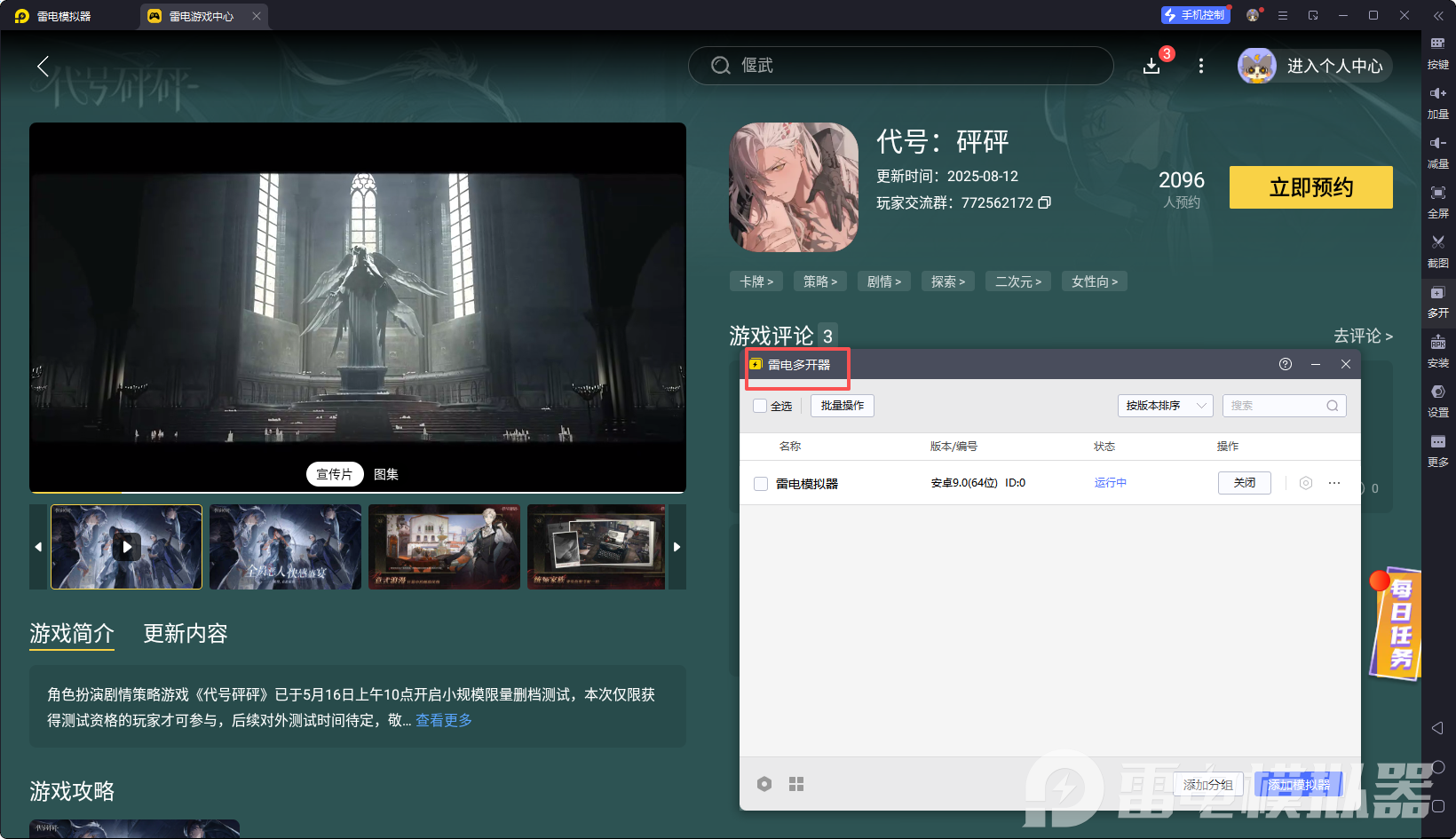Image resolution: width=1456 pixels, height=839 pixels.
Task: Open the keyboard mapping (按键) sidebar tool
Action: 1438,53
